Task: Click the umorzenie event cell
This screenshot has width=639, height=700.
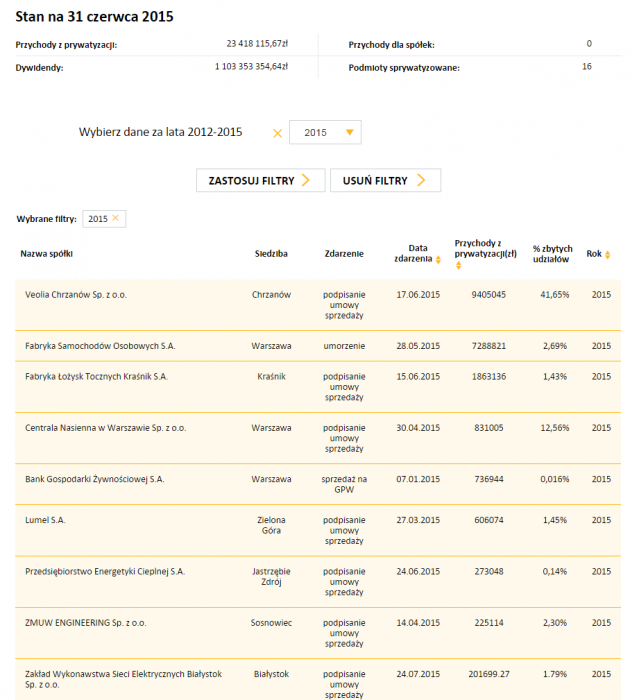Action: tap(344, 346)
